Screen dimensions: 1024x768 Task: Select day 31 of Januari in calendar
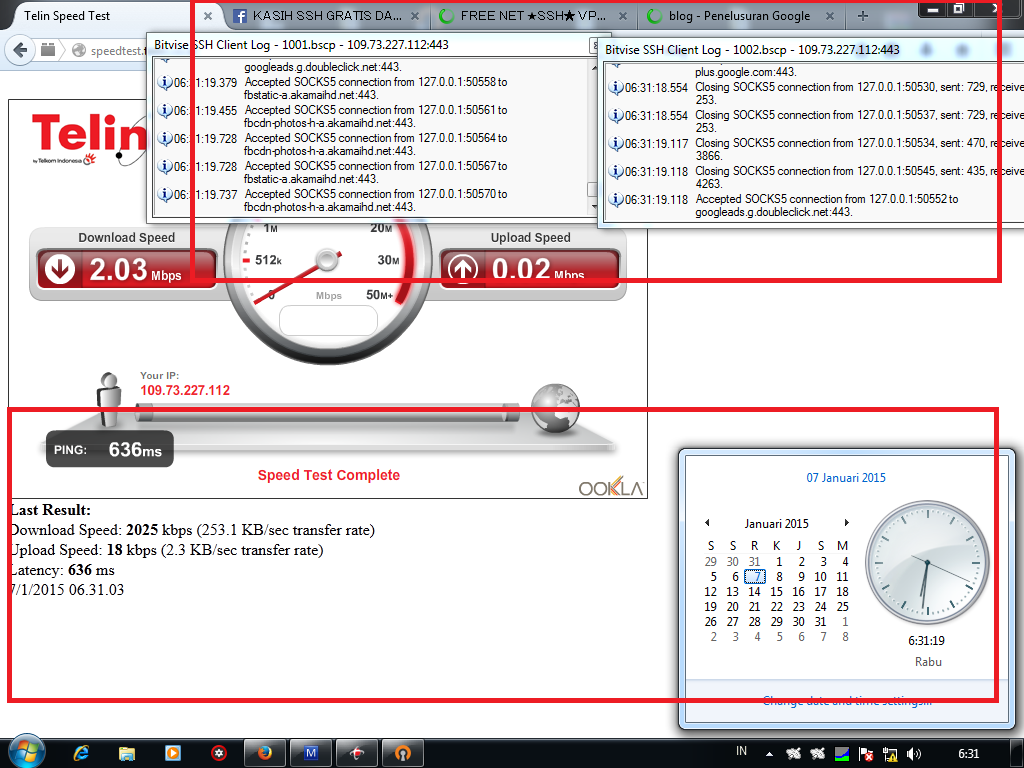820,622
